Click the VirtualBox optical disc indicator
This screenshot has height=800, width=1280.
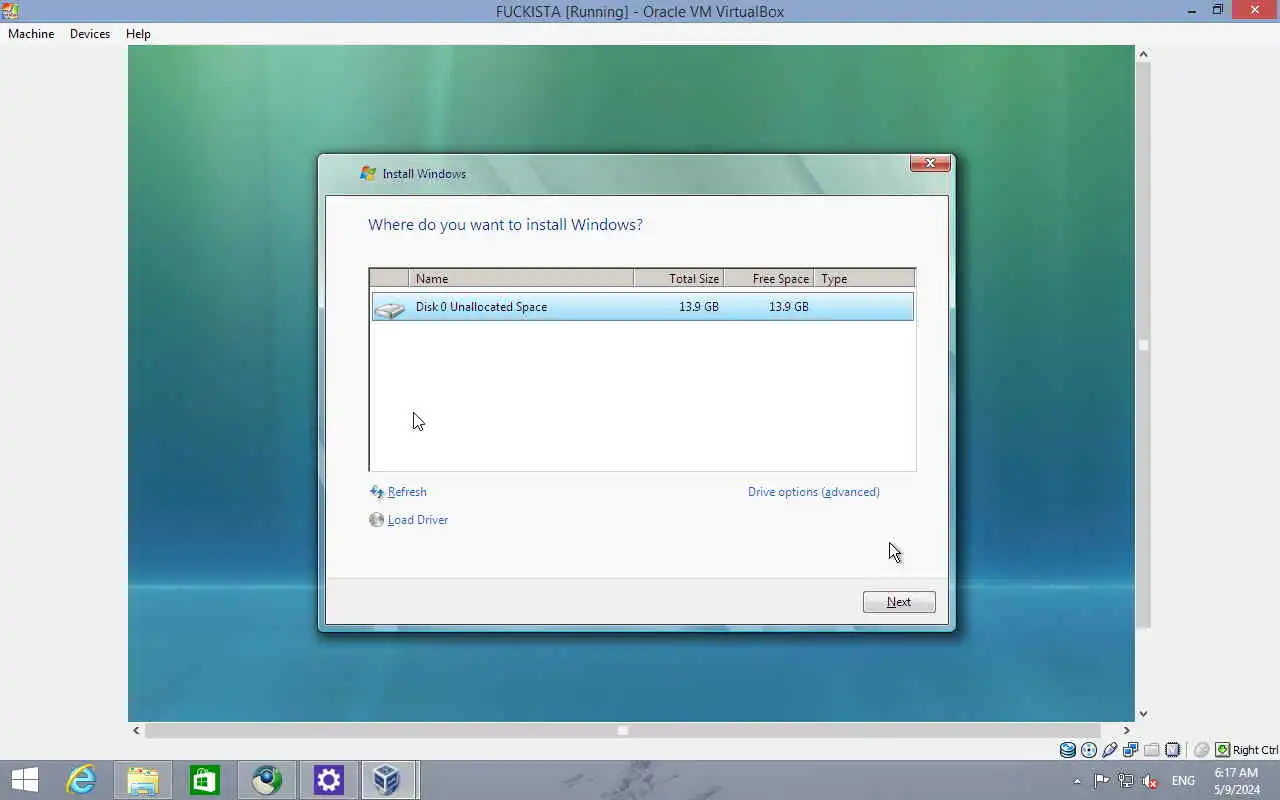click(1089, 750)
